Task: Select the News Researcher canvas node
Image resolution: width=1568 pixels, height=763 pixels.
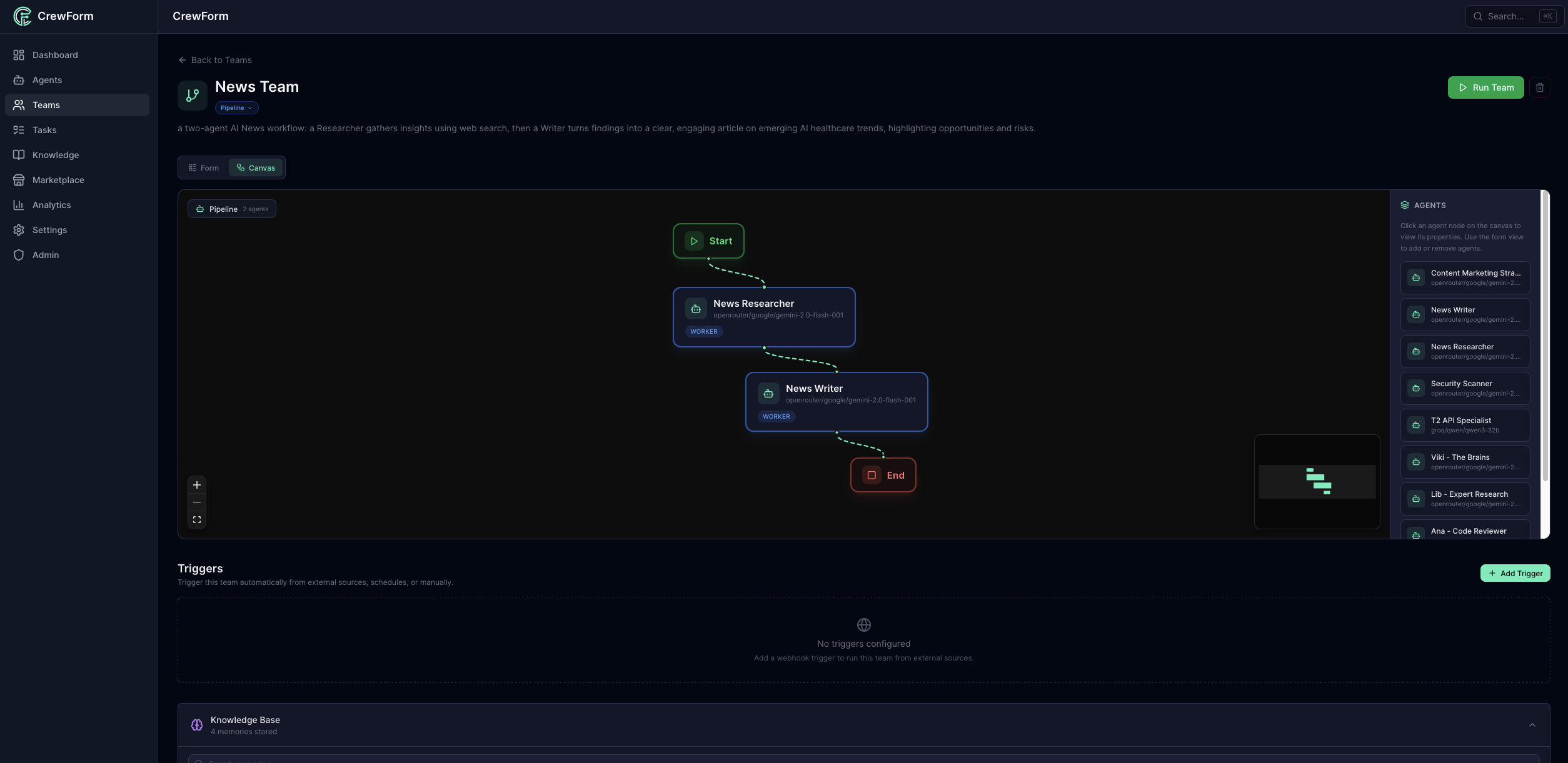Action: point(763,317)
